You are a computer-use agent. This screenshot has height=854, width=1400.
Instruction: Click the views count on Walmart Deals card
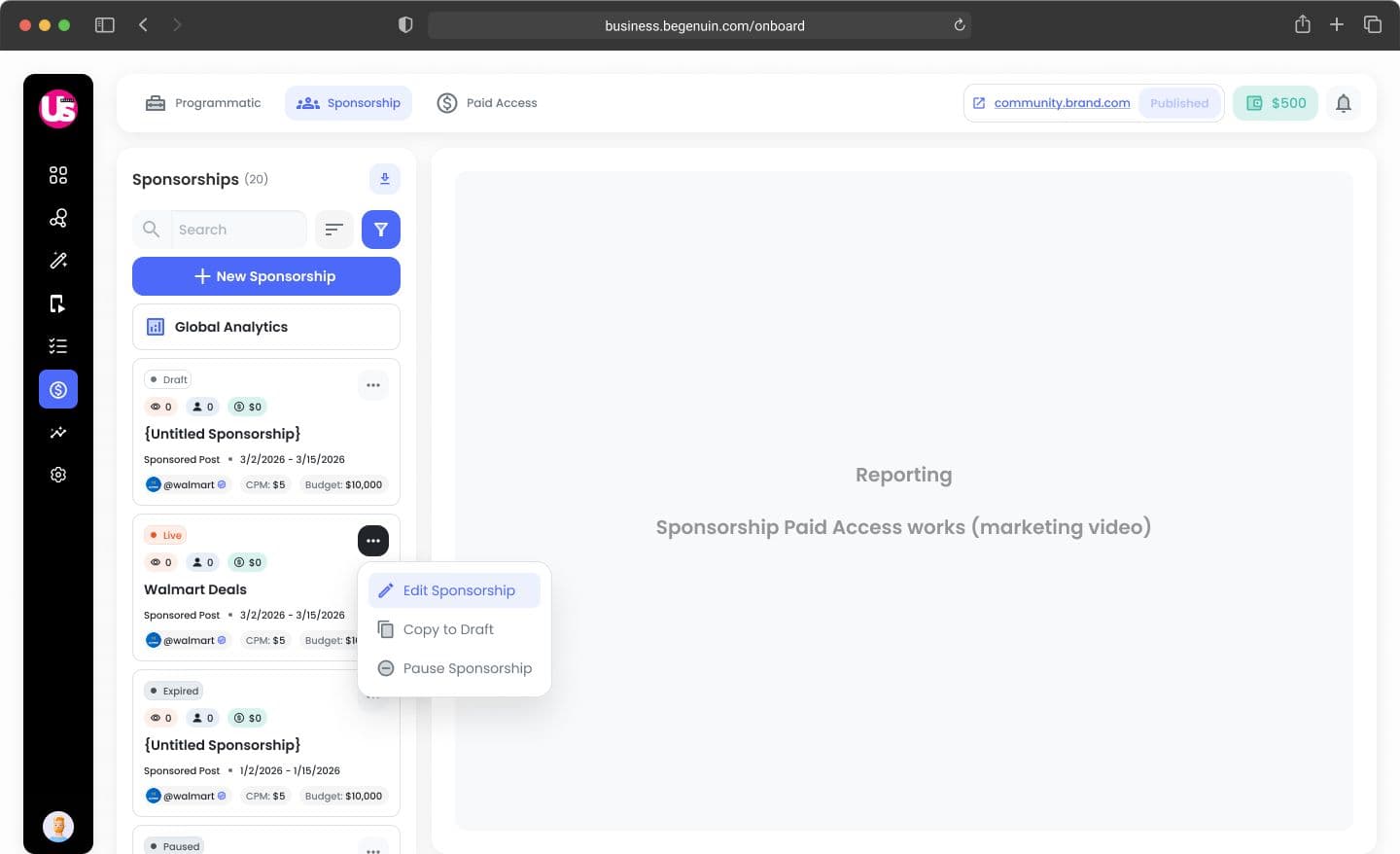point(160,562)
